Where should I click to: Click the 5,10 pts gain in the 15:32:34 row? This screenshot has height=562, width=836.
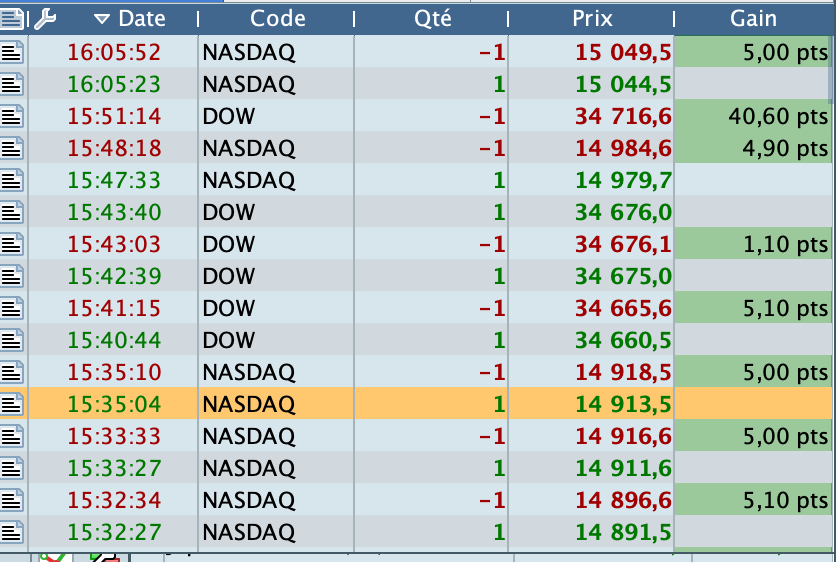pos(753,500)
